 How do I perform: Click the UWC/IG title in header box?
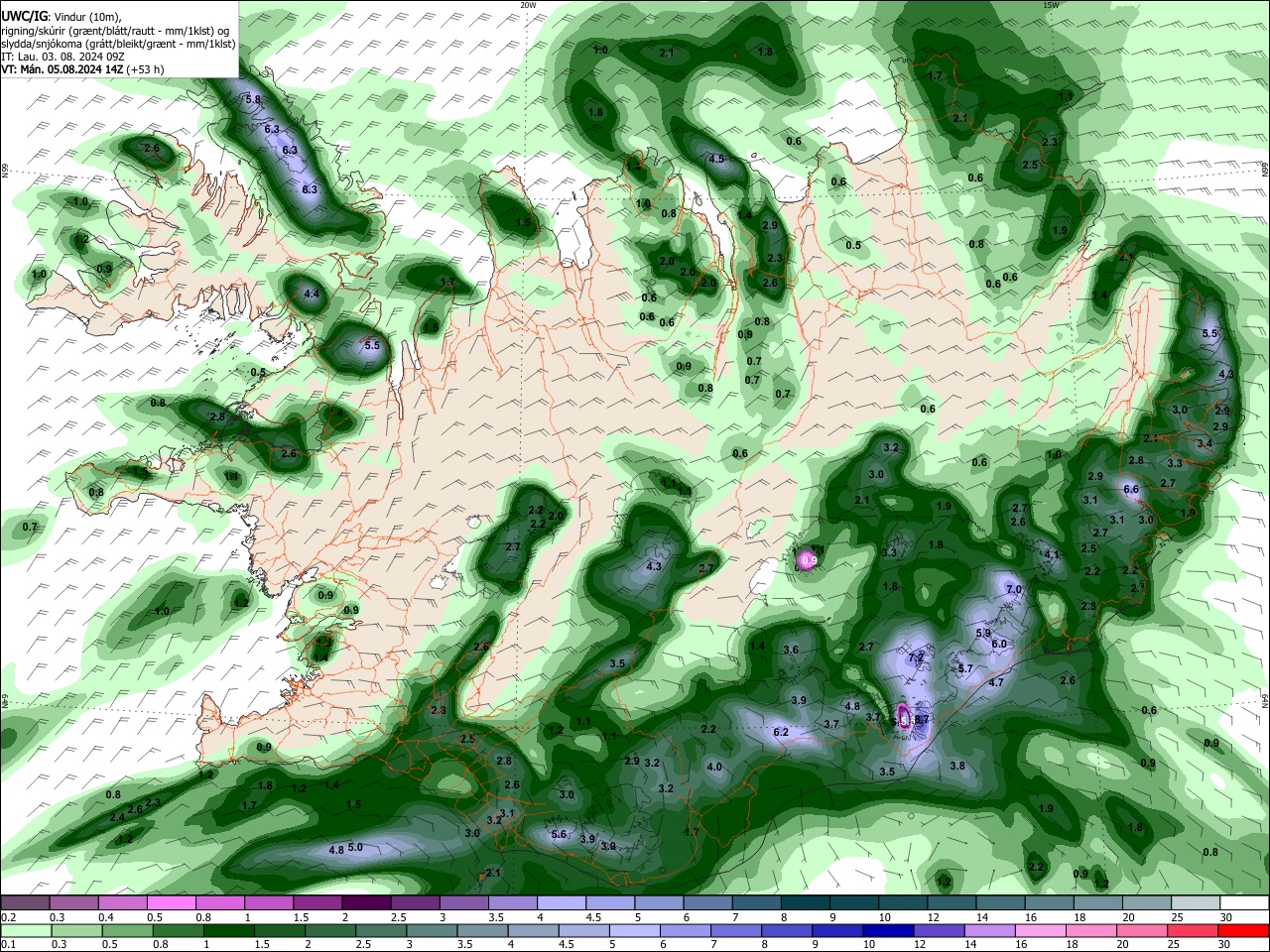[x=24, y=17]
